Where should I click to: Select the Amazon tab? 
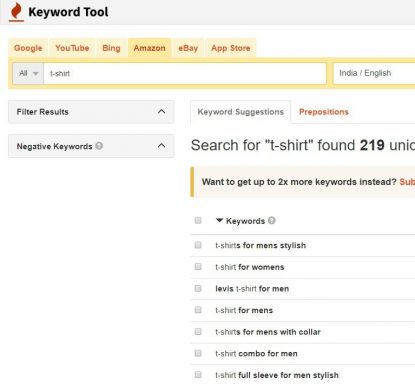pyautogui.click(x=150, y=48)
